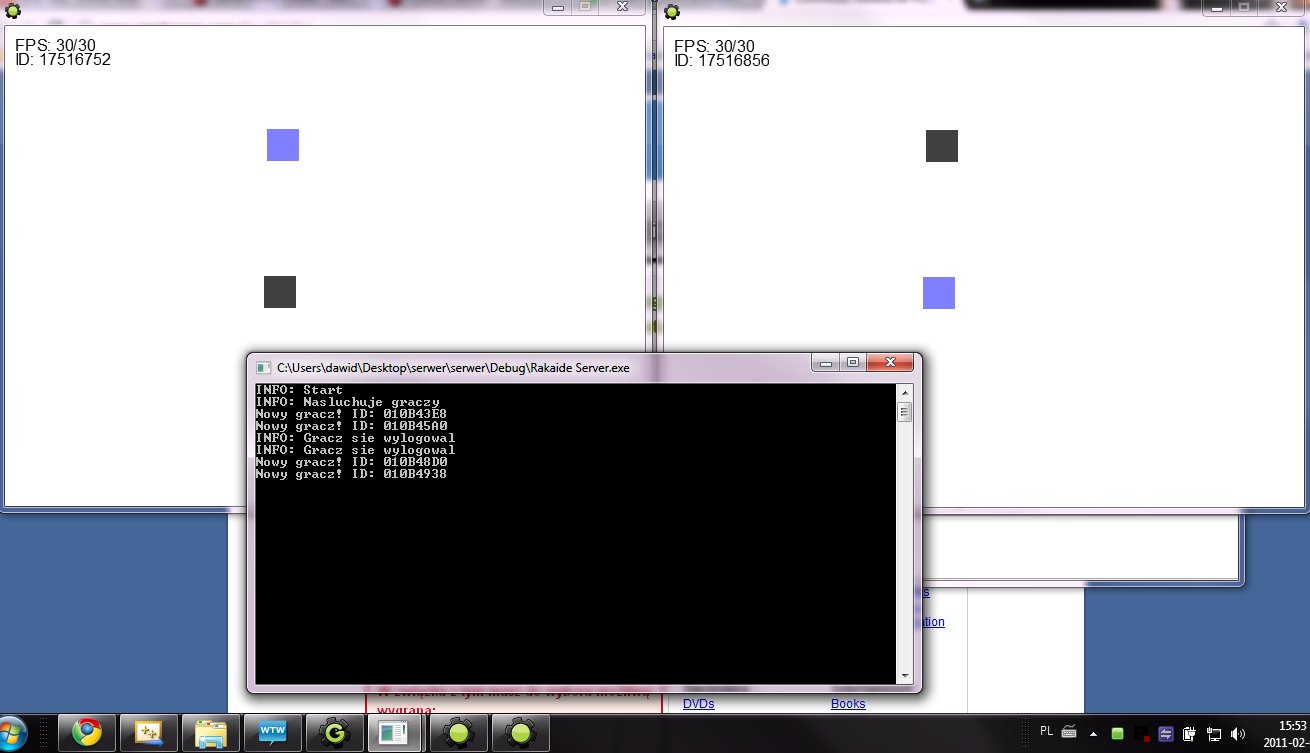Screen dimensions: 1310x753
Task: Click the console title path ending in Rakaide Server.exe
Action: click(x=454, y=367)
